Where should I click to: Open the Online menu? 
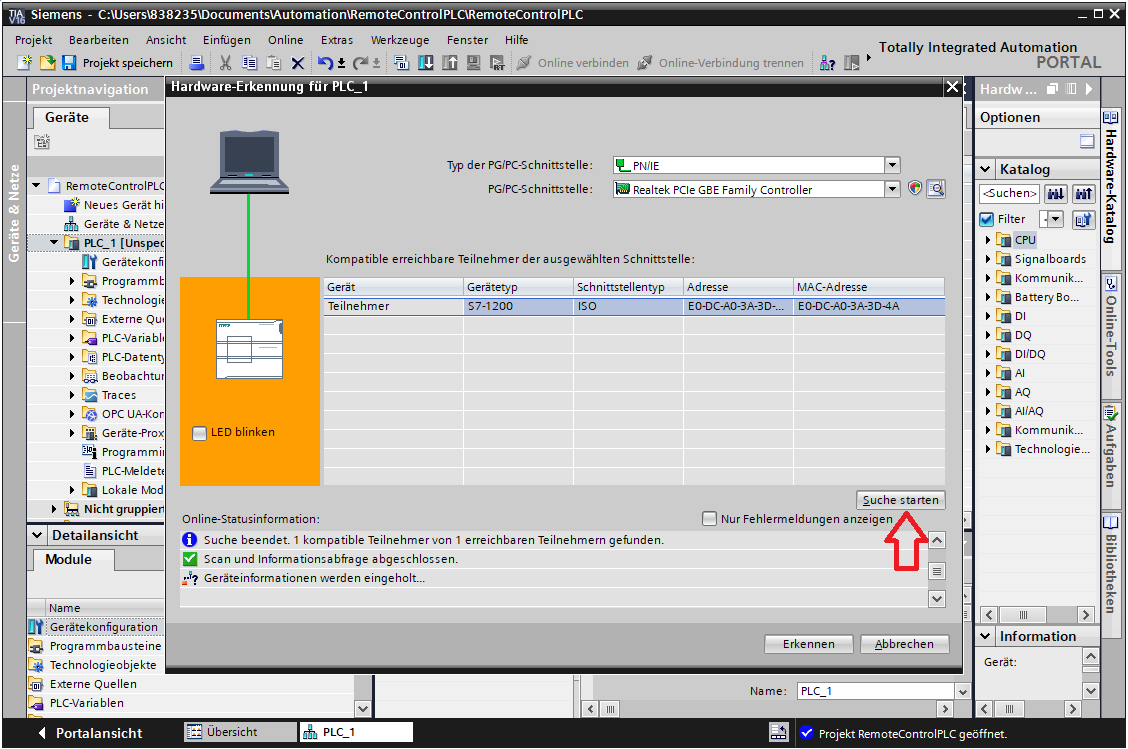coord(286,40)
